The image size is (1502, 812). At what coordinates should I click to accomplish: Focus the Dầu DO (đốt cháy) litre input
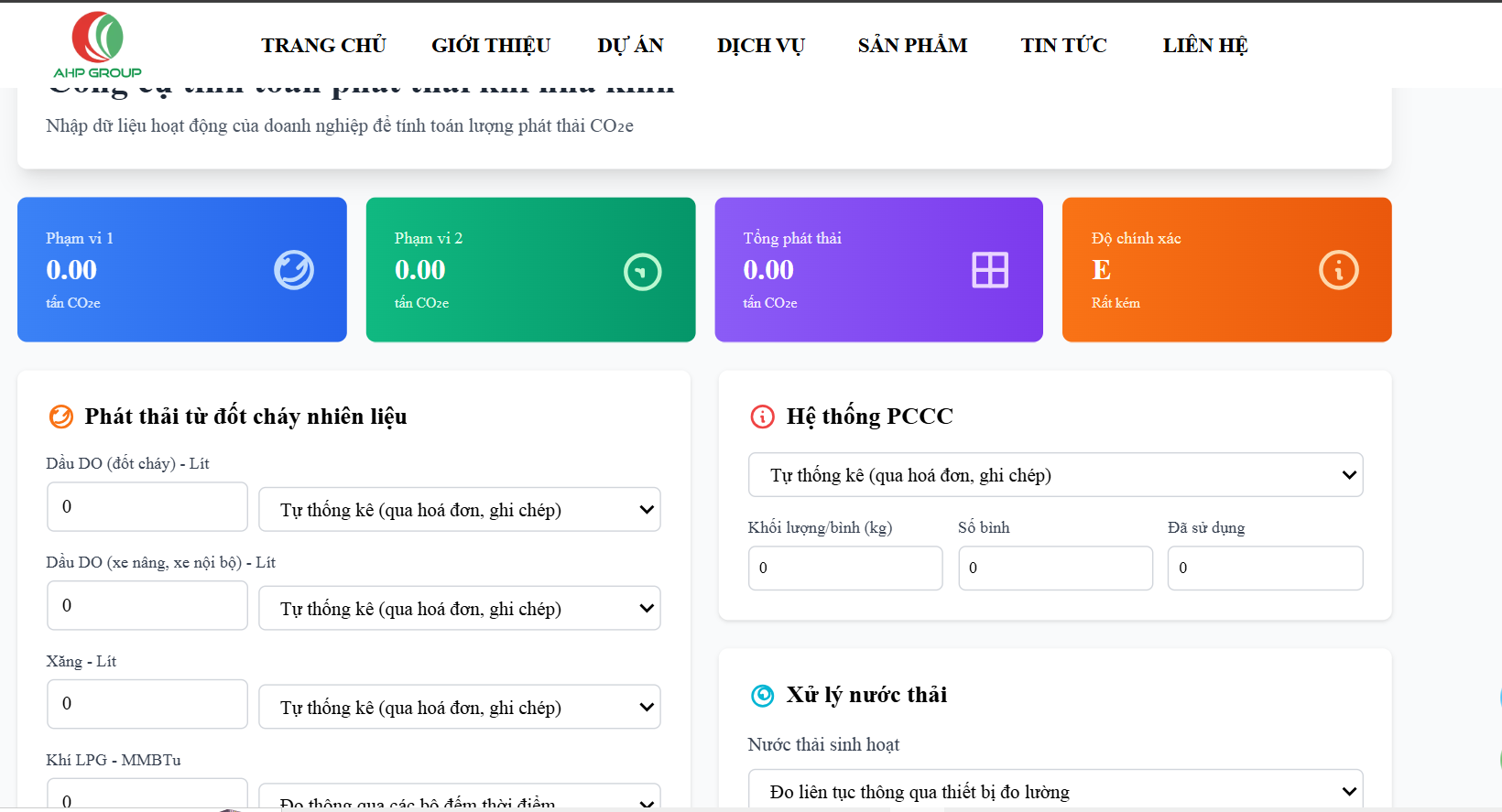(x=147, y=506)
